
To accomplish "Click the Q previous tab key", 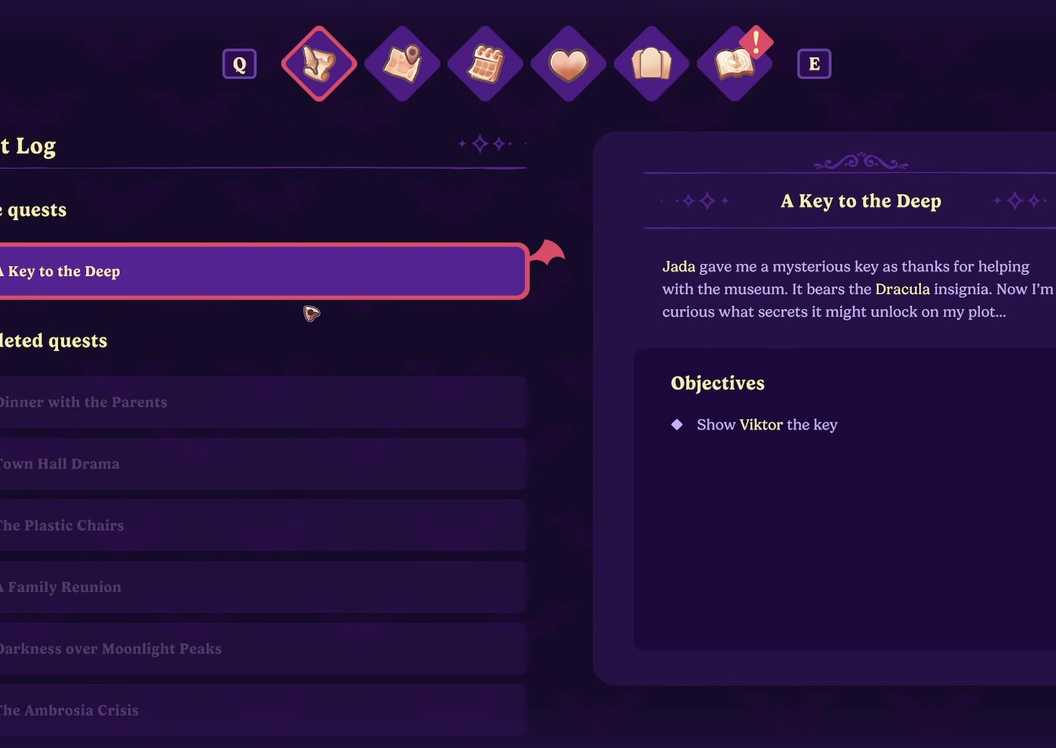I will click(x=239, y=64).
